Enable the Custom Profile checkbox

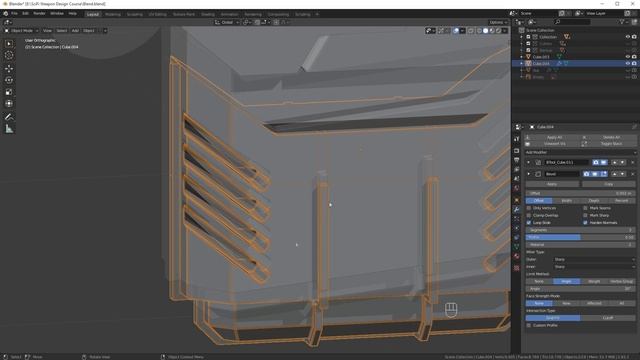click(529, 325)
